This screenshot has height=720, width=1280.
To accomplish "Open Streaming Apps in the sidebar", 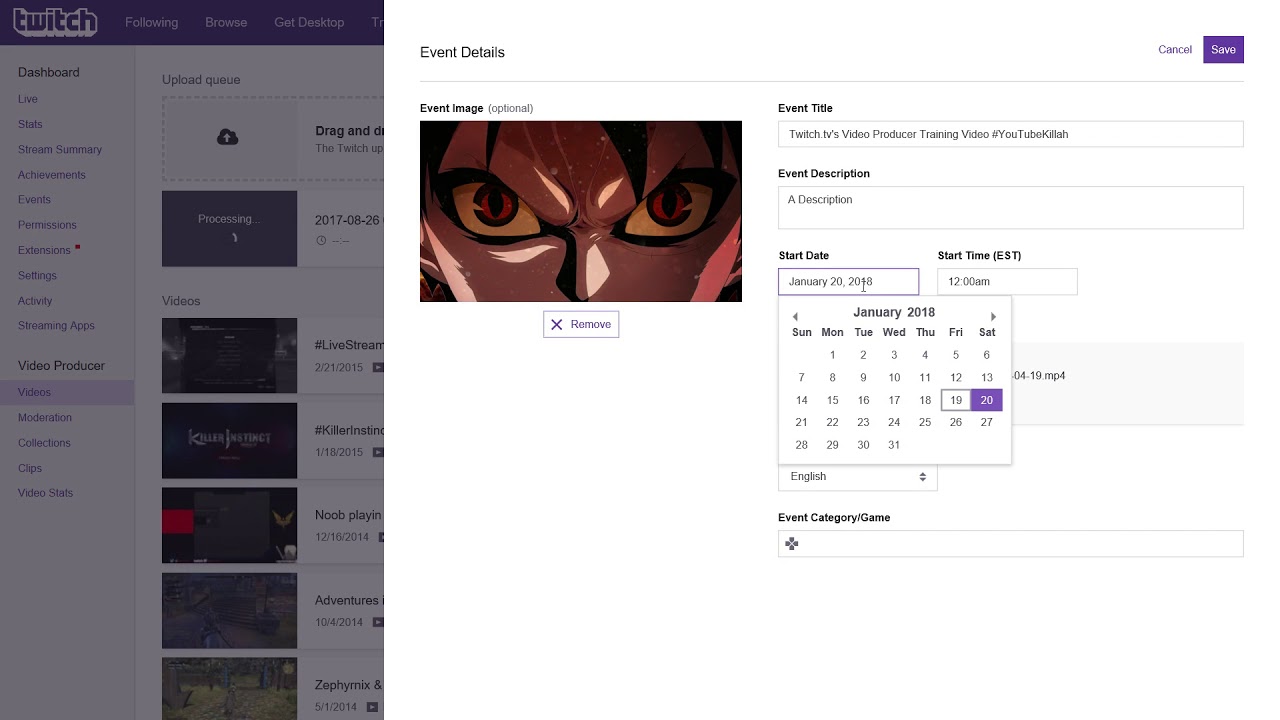I will [x=56, y=326].
